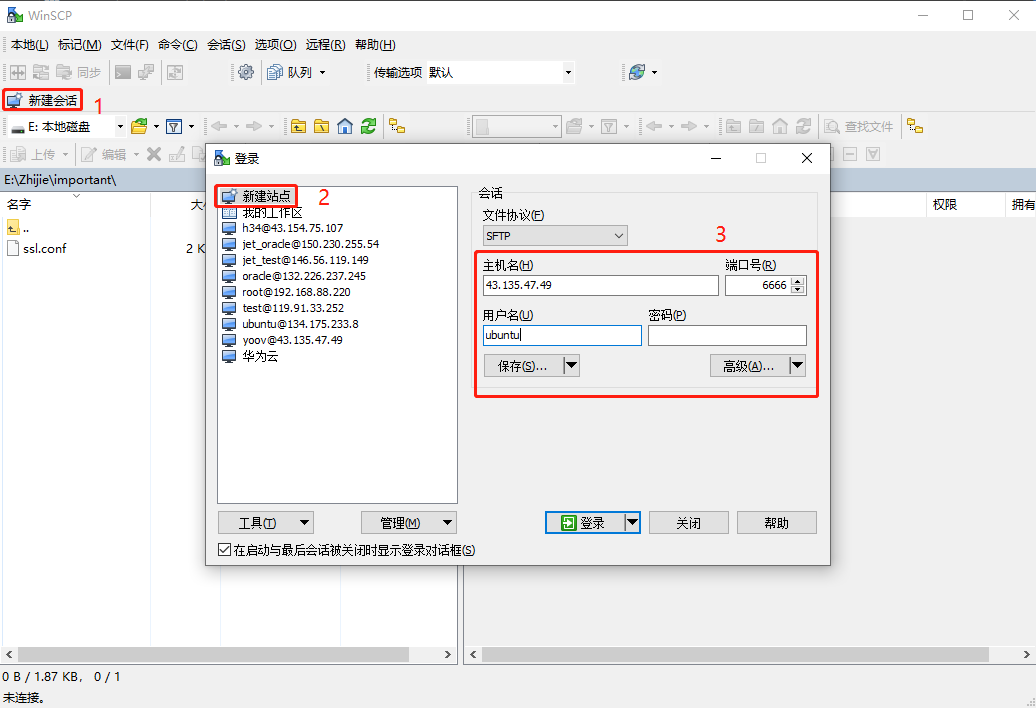
Task: Open the New Session (新建会话) tab
Action: point(42,100)
